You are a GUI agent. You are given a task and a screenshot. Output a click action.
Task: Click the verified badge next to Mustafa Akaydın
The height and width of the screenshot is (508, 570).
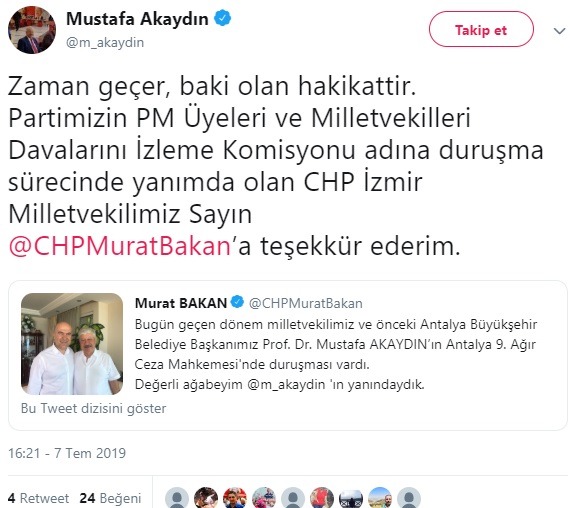point(222,18)
